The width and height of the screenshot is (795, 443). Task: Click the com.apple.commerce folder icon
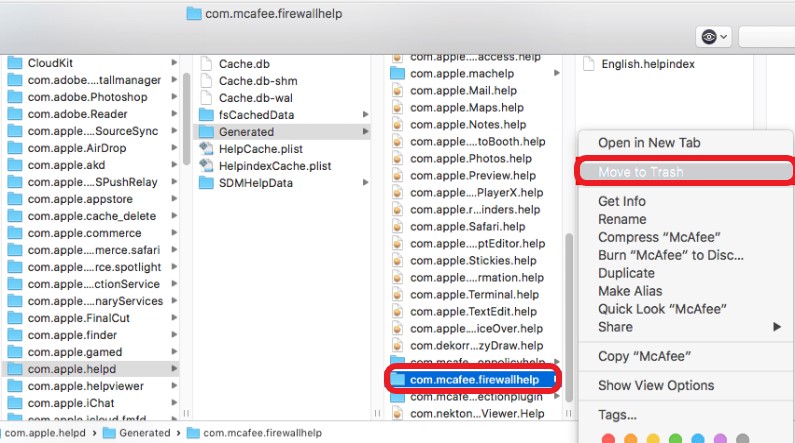tap(15, 233)
